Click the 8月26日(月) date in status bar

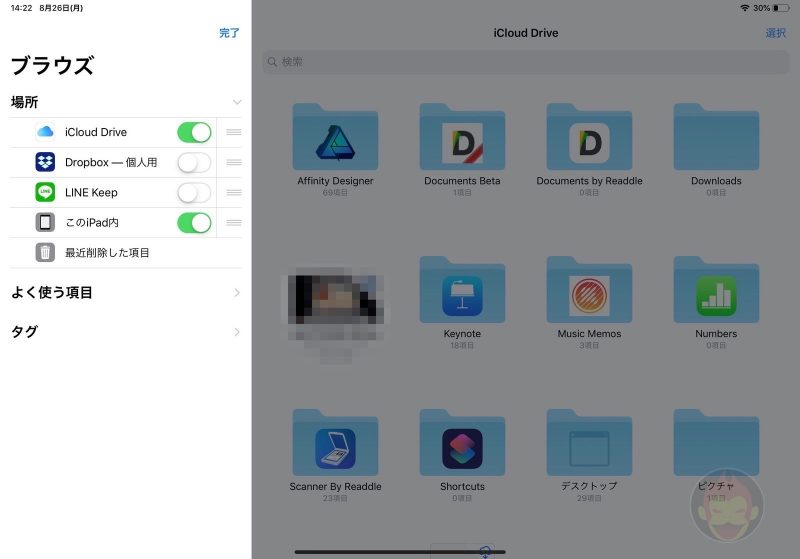point(61,8)
